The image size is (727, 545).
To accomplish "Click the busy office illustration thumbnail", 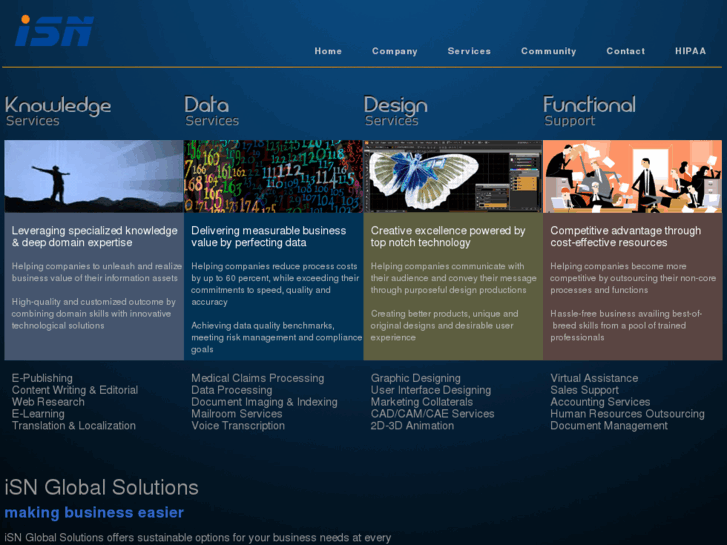I will tap(632, 176).
